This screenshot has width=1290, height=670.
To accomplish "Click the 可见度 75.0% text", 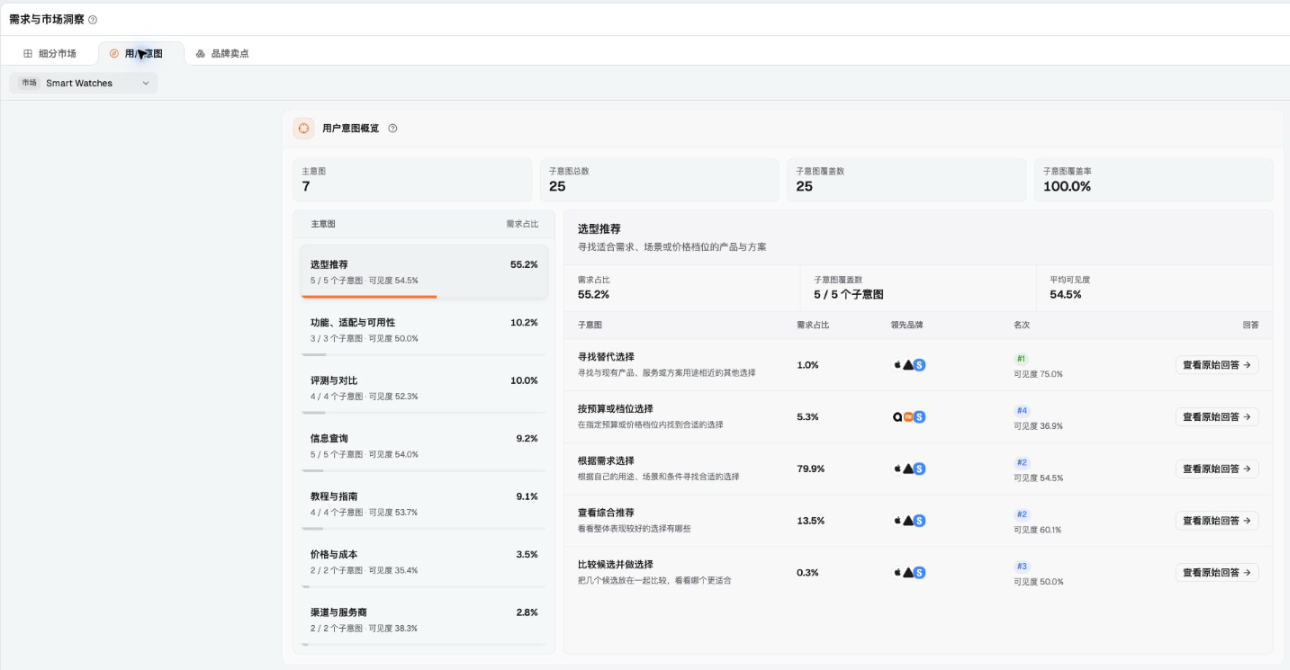I will click(x=1038, y=374).
